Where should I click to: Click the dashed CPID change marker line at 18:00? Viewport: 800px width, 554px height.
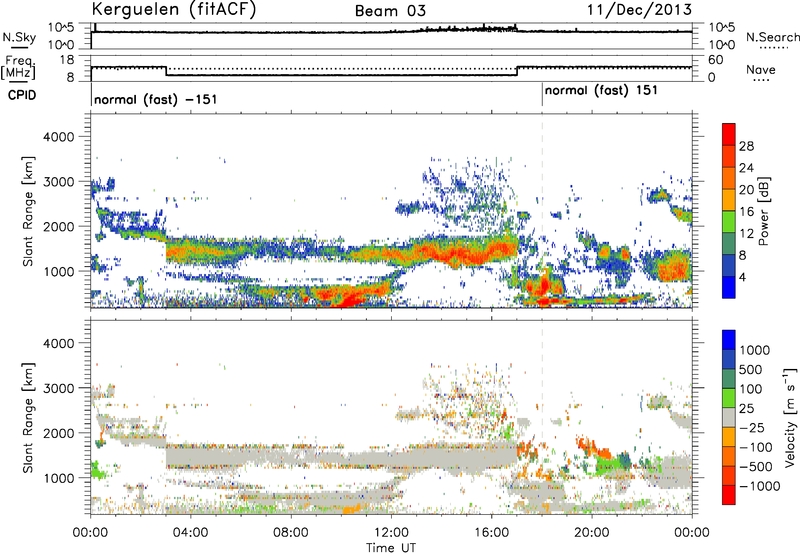click(542, 210)
